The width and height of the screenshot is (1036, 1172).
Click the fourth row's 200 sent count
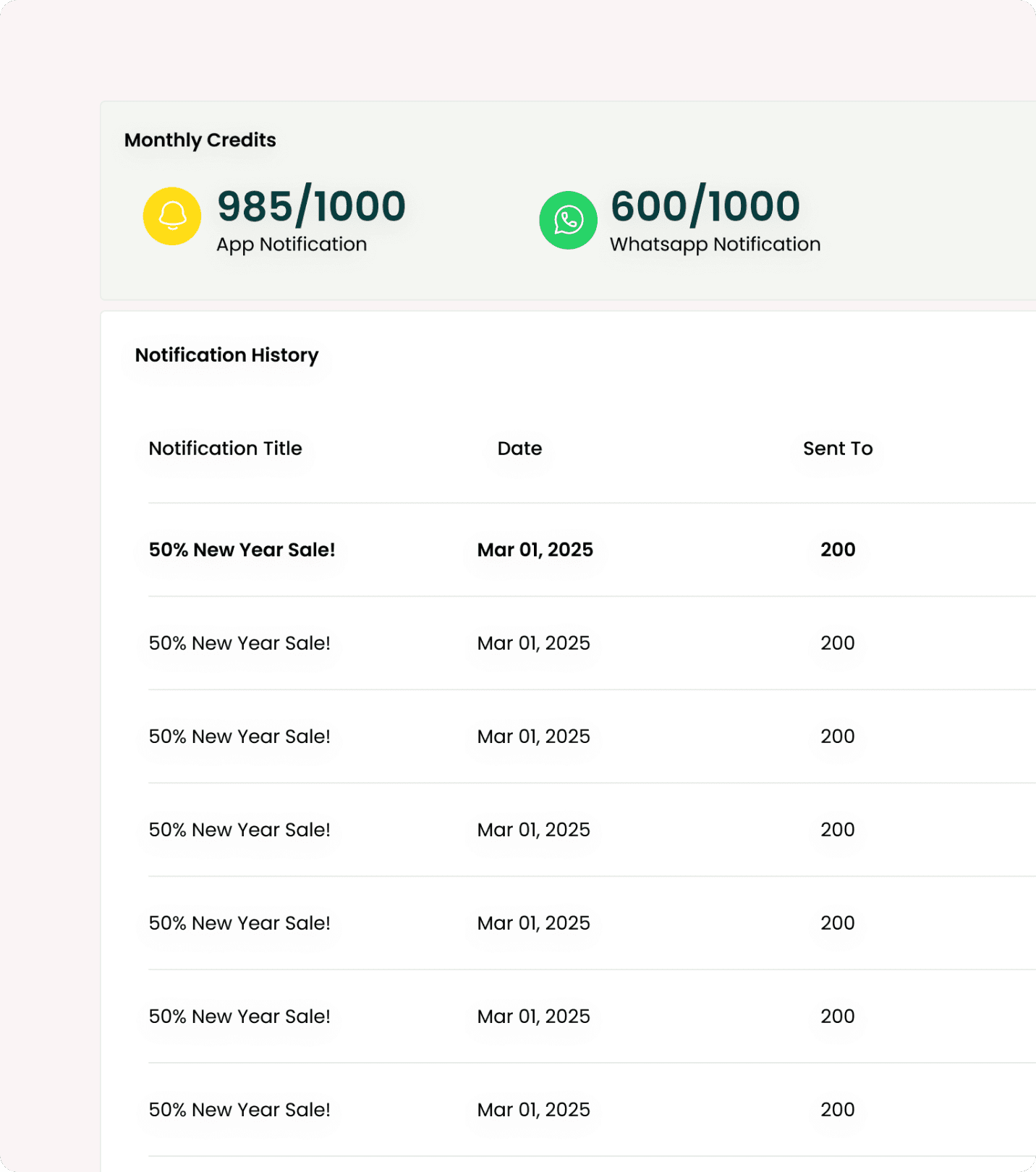click(x=838, y=830)
